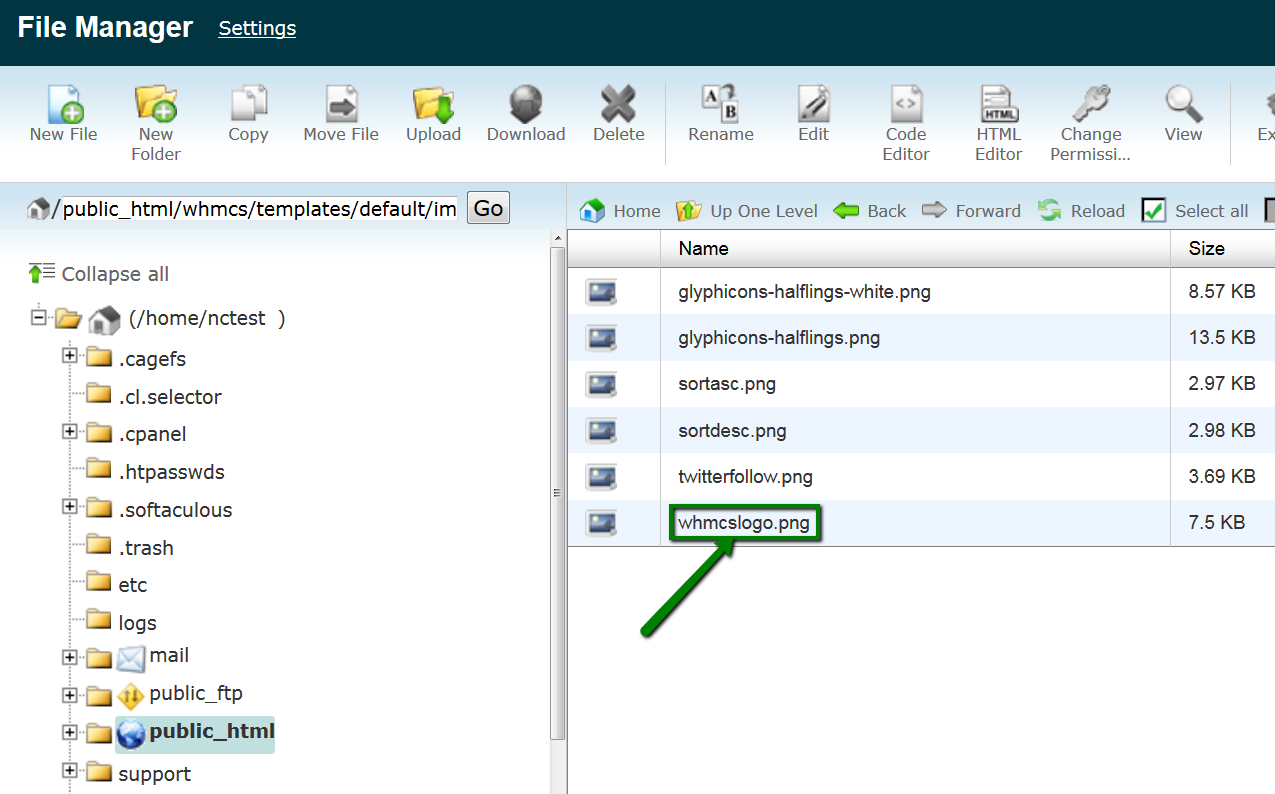The image size is (1275, 794).
Task: Click image icon beside whmcslogo.png
Action: pyautogui.click(x=601, y=522)
